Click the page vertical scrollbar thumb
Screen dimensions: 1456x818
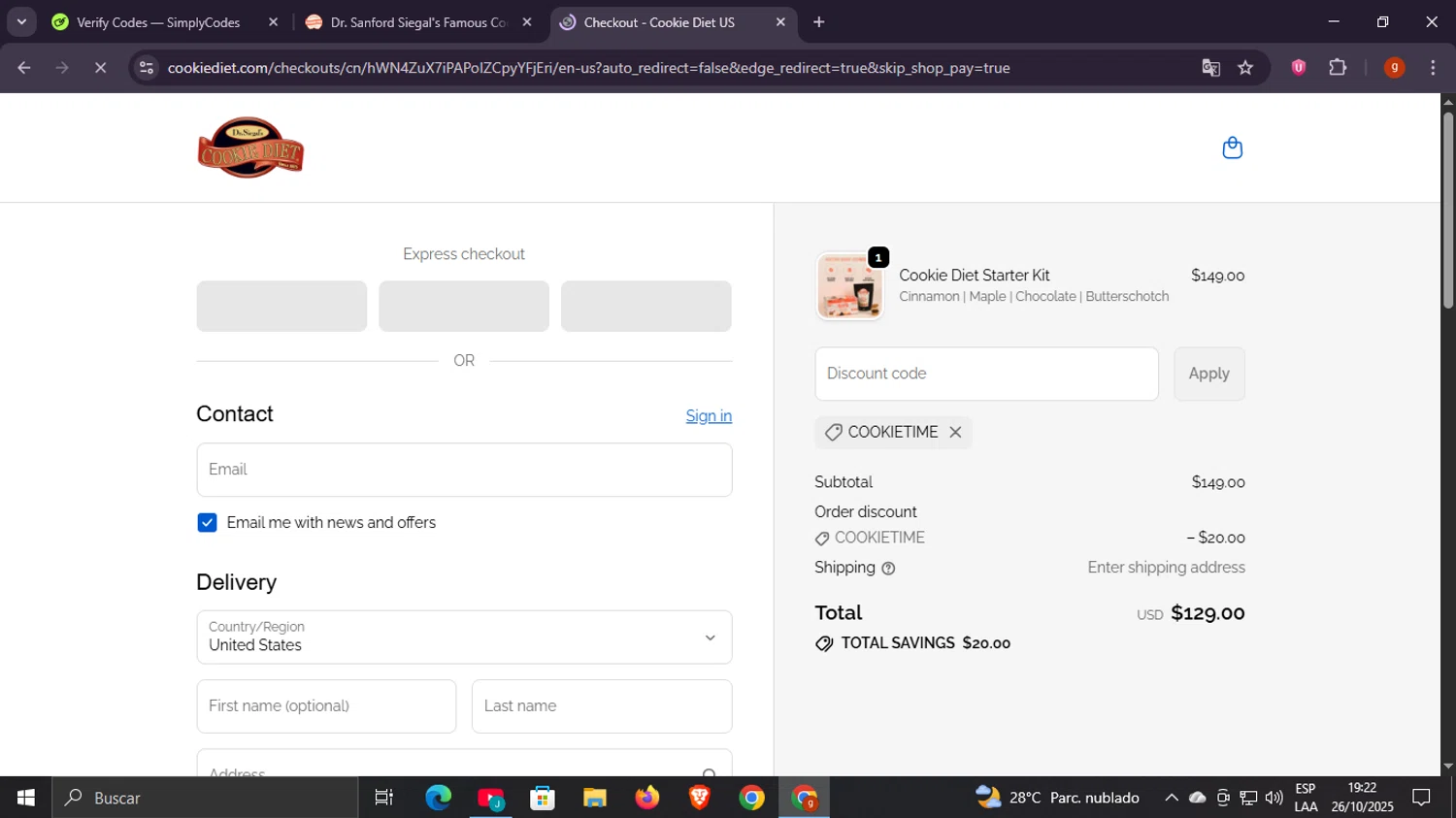(x=1447, y=211)
